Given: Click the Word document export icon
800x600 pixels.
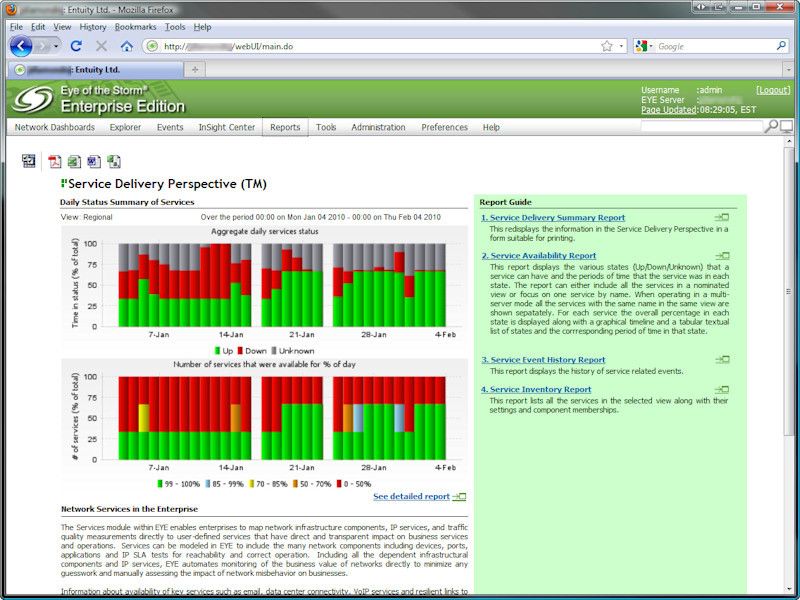Looking at the screenshot, I should (x=94, y=161).
